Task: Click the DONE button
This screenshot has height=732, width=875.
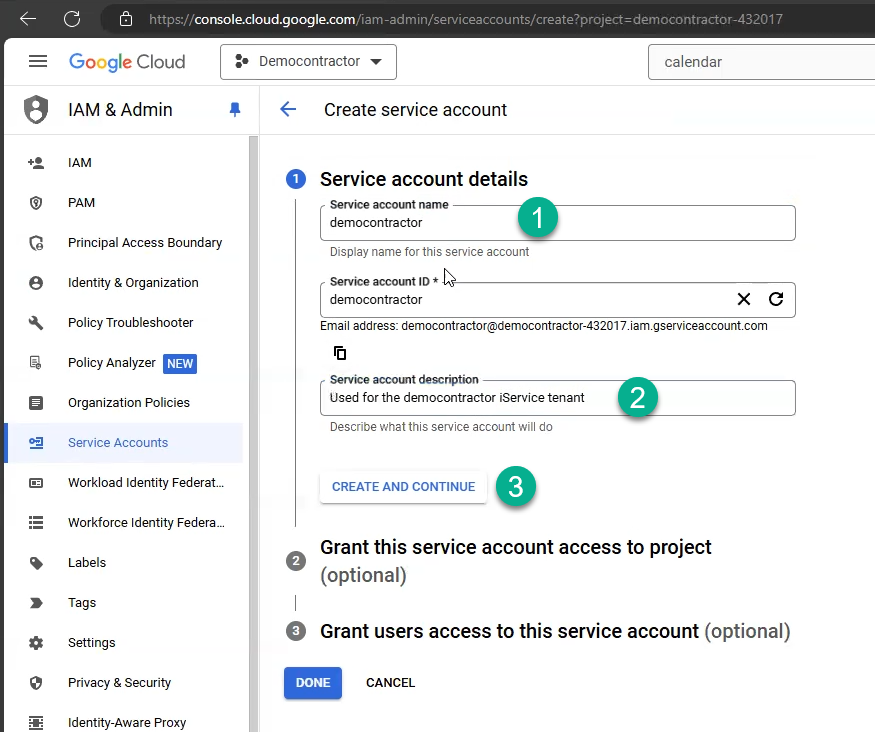Action: pos(313,683)
